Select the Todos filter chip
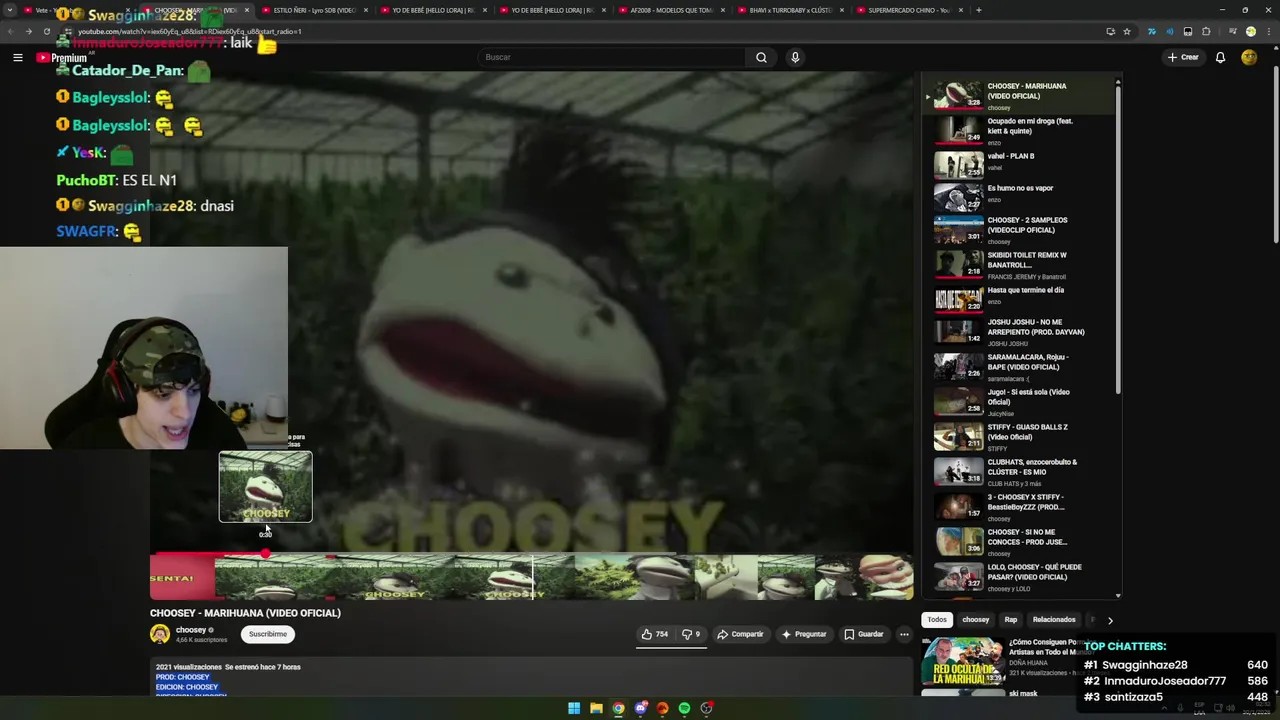Viewport: 1280px width, 720px height. pyautogui.click(x=937, y=620)
